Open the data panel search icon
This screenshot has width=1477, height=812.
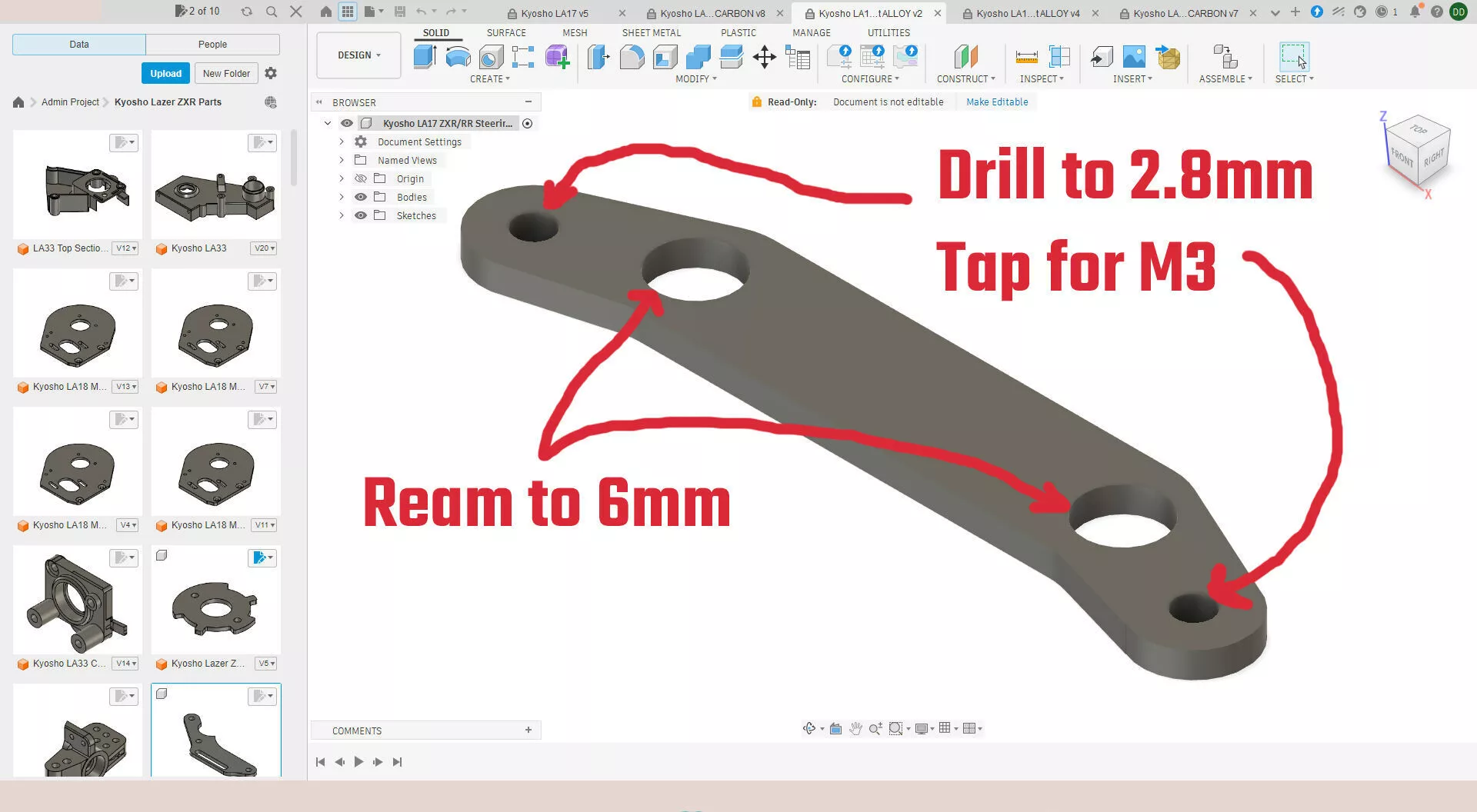[272, 12]
